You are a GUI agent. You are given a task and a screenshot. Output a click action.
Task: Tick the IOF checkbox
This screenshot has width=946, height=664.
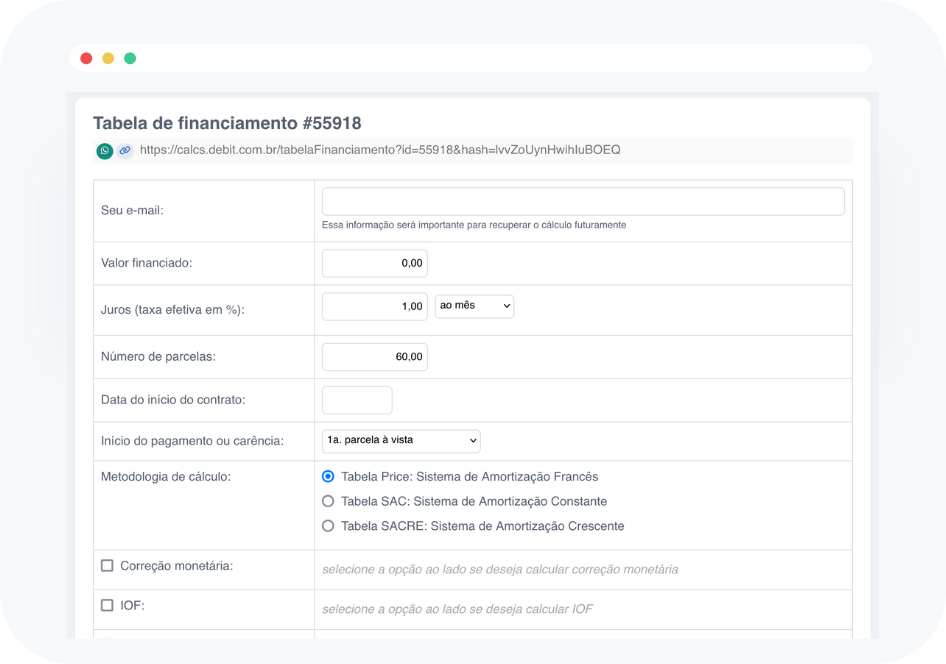point(107,605)
